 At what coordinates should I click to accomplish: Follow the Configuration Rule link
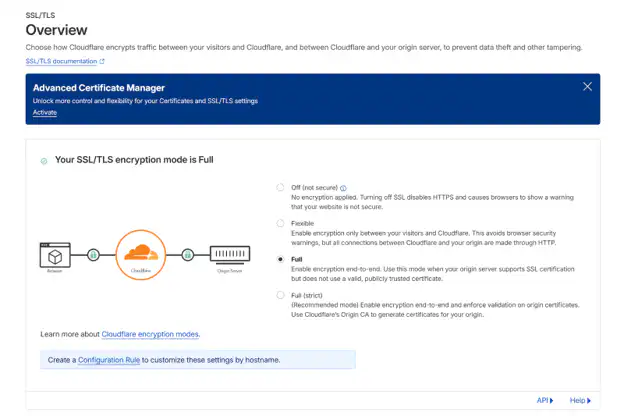[108, 359]
